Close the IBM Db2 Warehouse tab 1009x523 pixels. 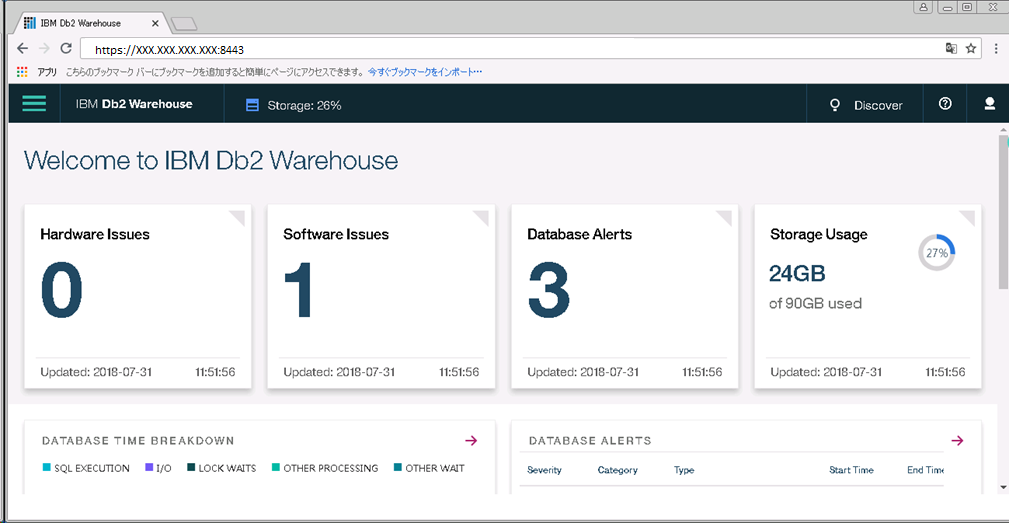click(x=155, y=23)
